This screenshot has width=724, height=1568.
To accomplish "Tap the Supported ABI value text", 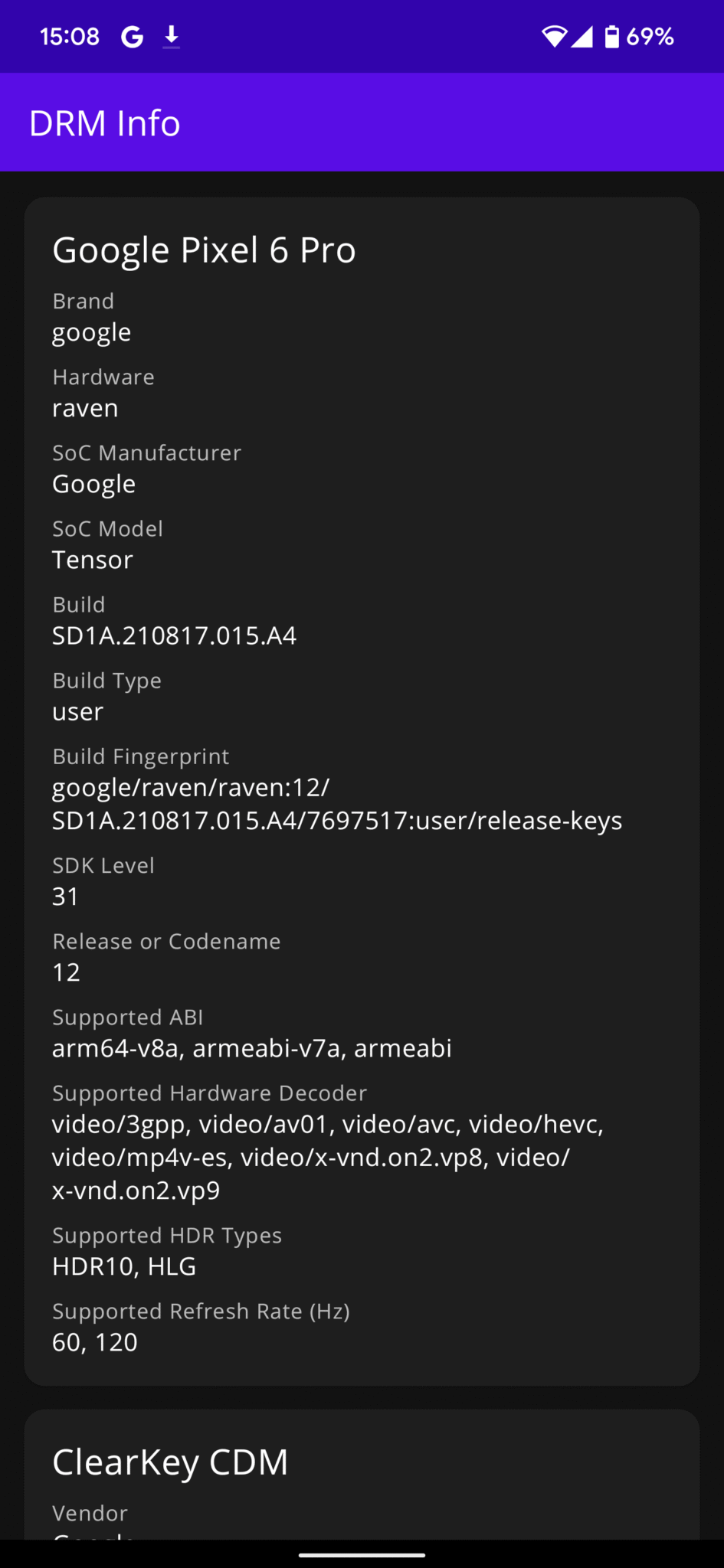I will pyautogui.click(x=251, y=1049).
